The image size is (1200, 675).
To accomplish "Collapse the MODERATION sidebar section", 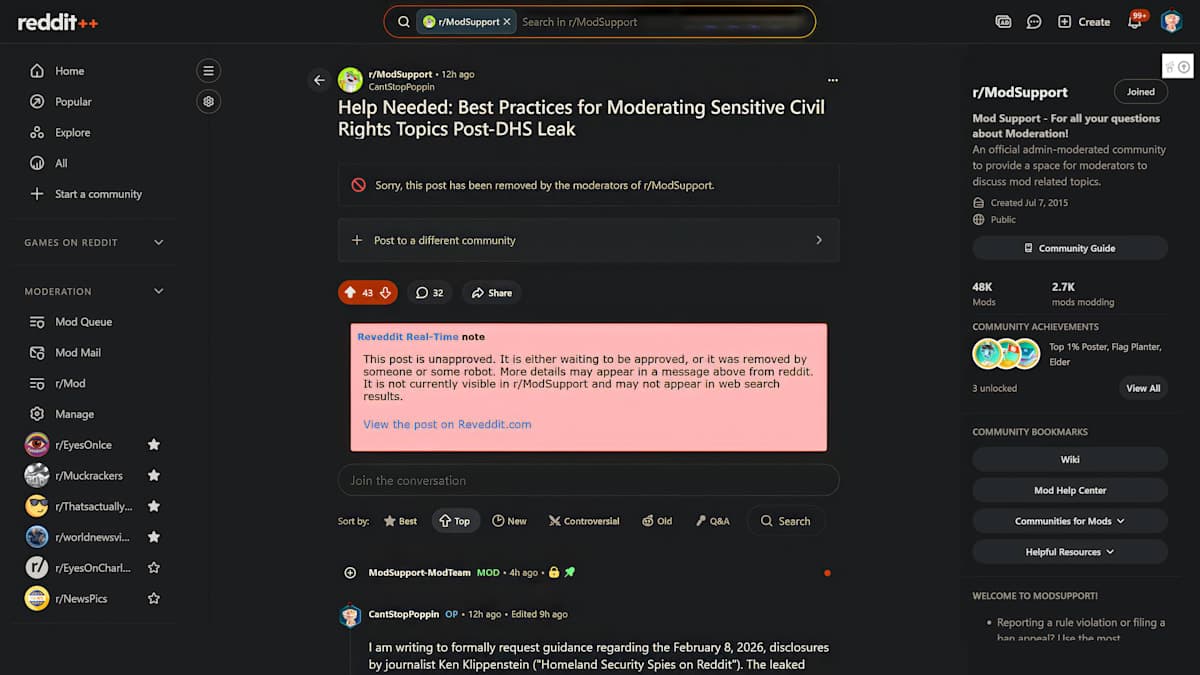I will [x=157, y=291].
